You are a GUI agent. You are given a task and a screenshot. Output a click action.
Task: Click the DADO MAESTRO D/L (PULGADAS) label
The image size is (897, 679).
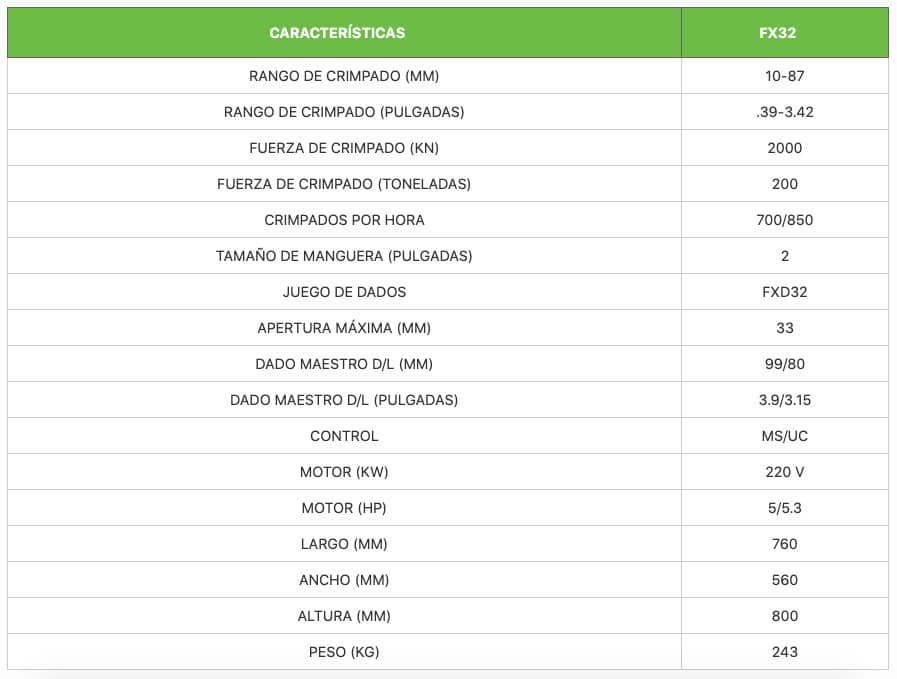pos(344,400)
